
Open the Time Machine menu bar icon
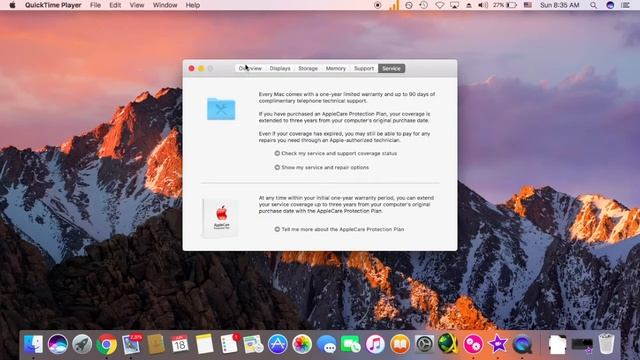[x=424, y=5]
